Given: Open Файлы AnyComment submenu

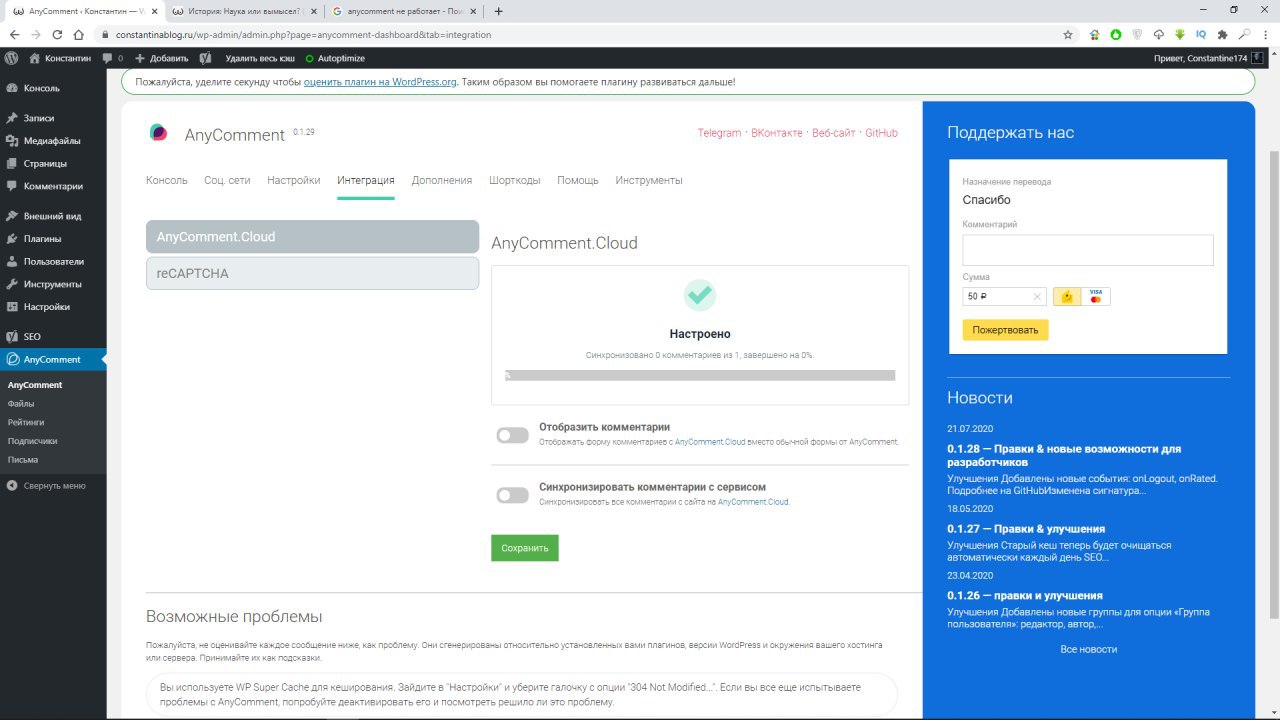Looking at the screenshot, I should [21, 404].
